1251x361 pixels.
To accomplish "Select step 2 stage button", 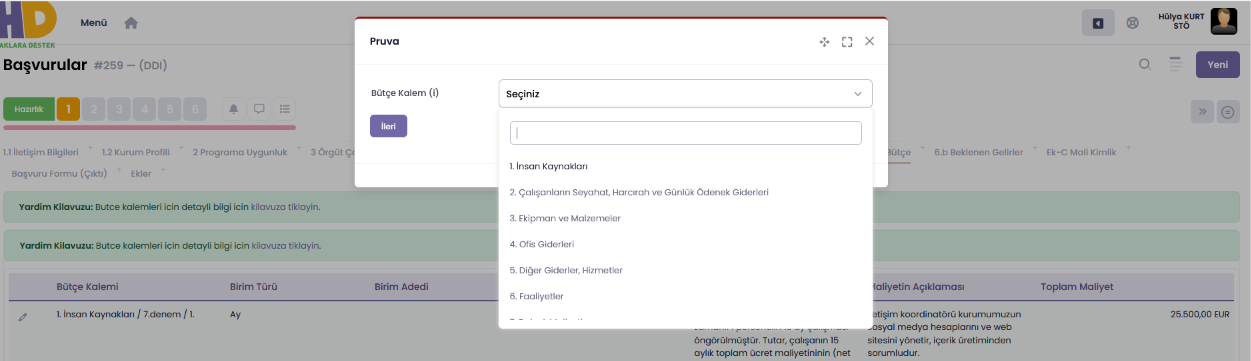I will point(94,109).
